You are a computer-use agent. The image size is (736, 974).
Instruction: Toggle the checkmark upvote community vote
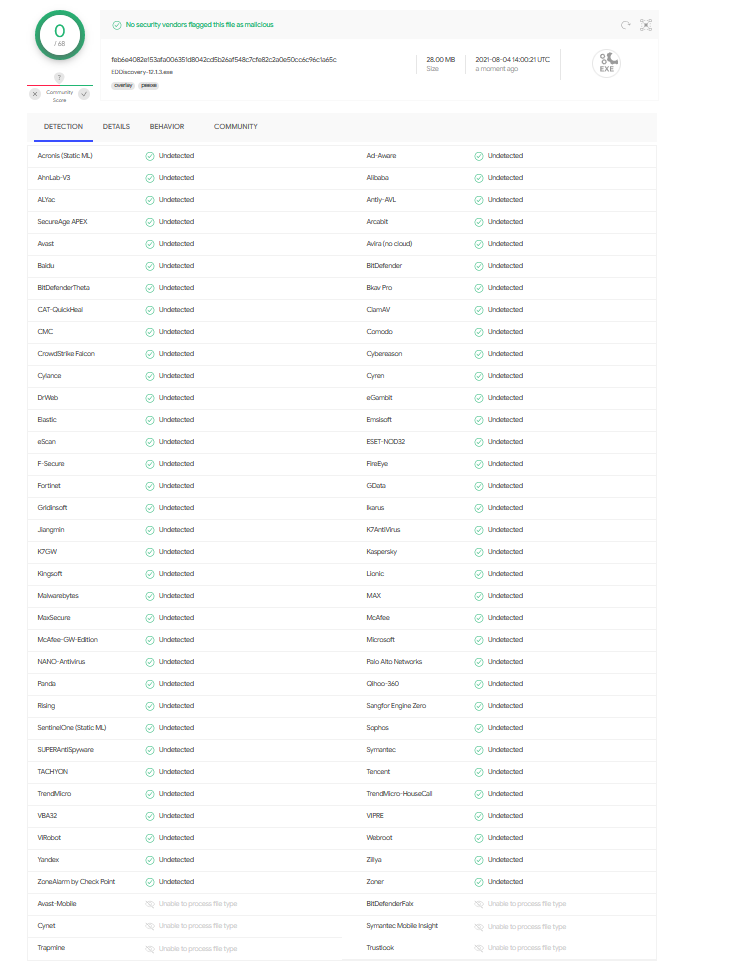[84, 93]
